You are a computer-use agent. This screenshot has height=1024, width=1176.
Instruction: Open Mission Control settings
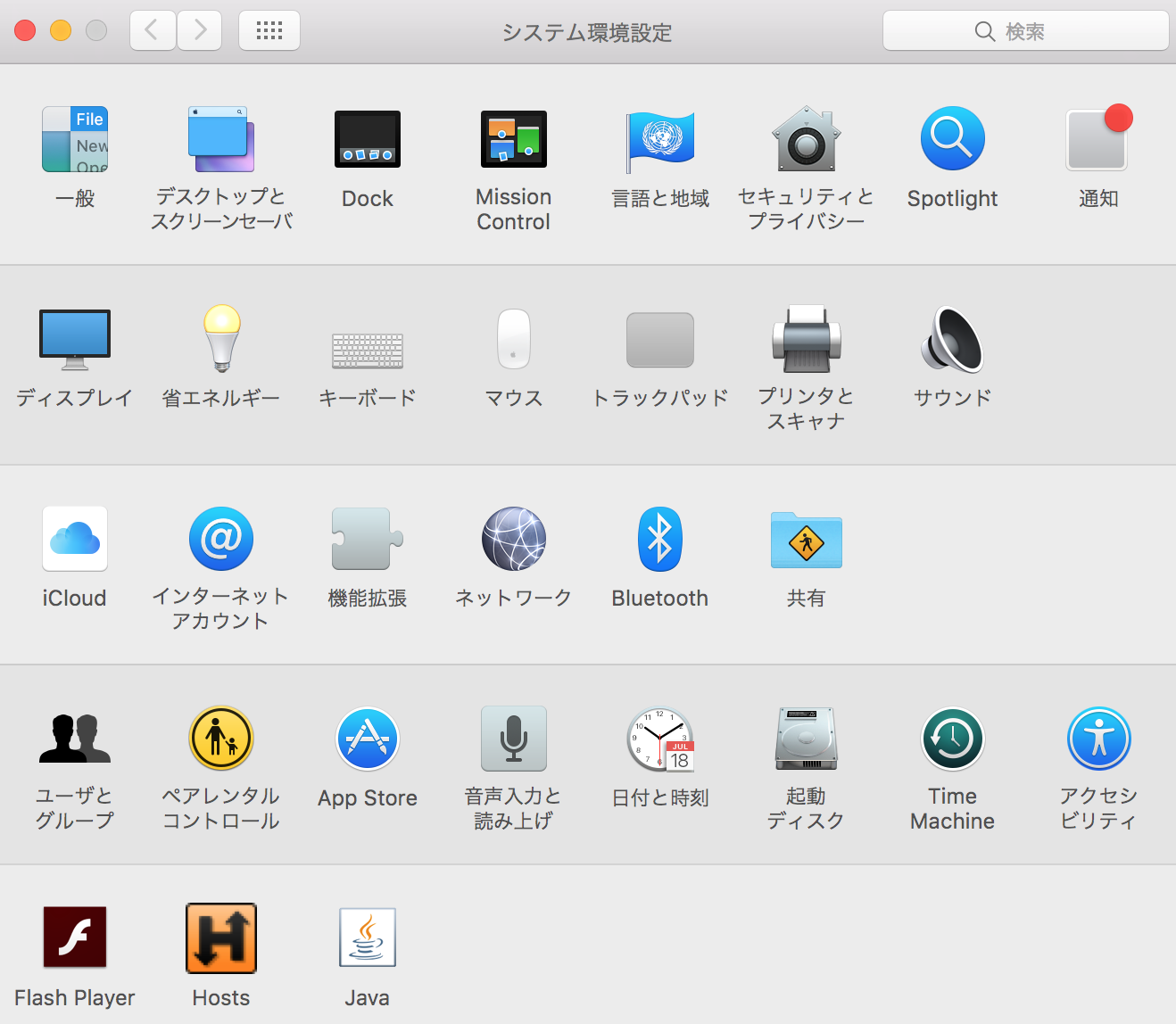coord(514,139)
